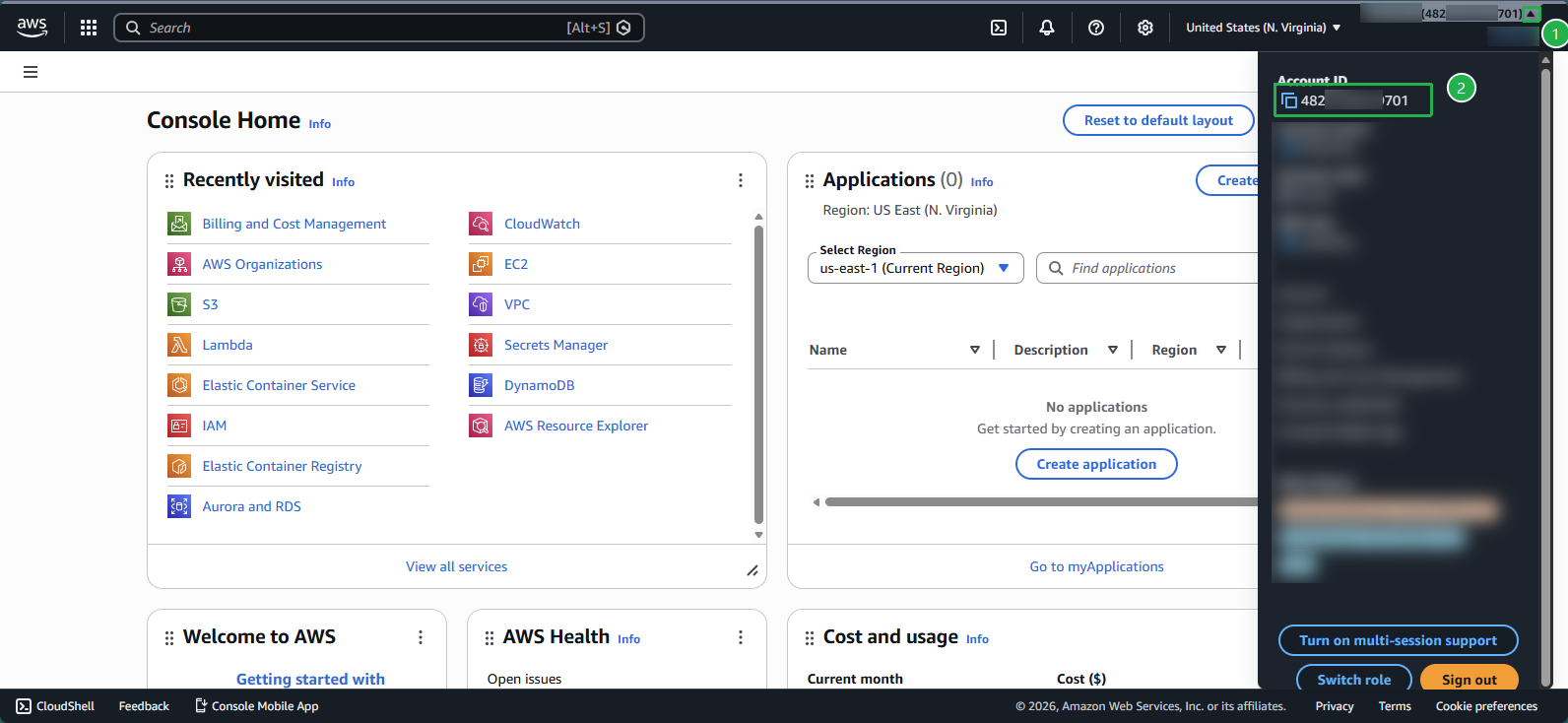The width and height of the screenshot is (1568, 723).
Task: Open Cost and usage Info link
Action: tap(977, 639)
